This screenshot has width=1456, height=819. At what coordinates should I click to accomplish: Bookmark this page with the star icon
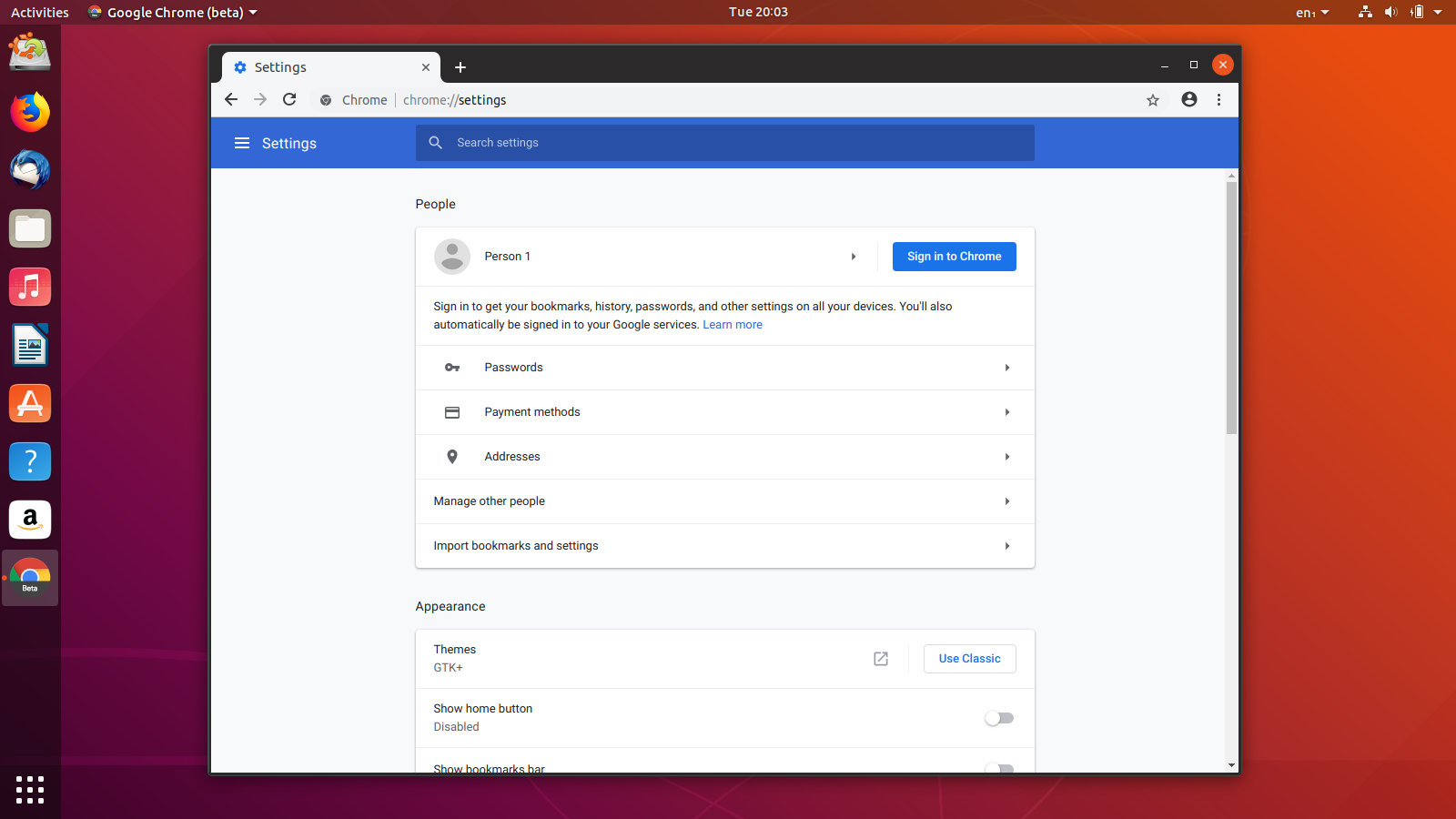pyautogui.click(x=1153, y=100)
